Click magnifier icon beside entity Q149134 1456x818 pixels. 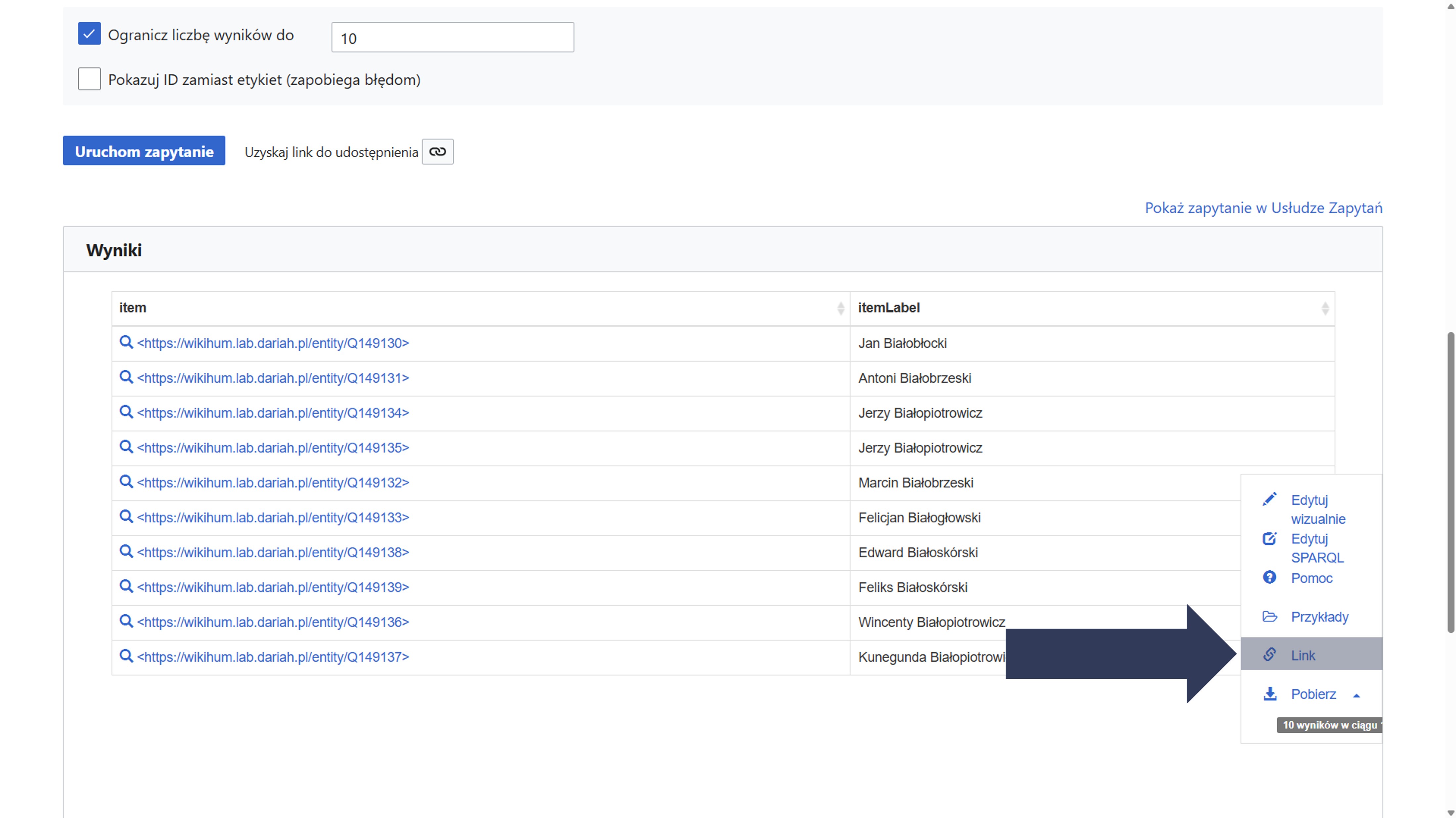pyautogui.click(x=126, y=412)
